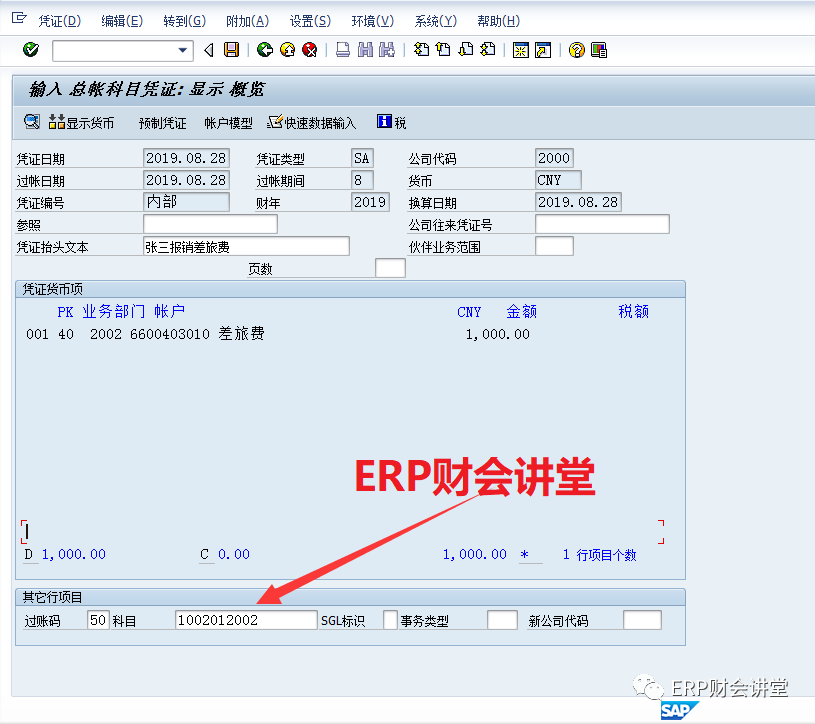Click the Print icon in toolbar
Viewport: 815px width, 724px height.
coord(342,50)
